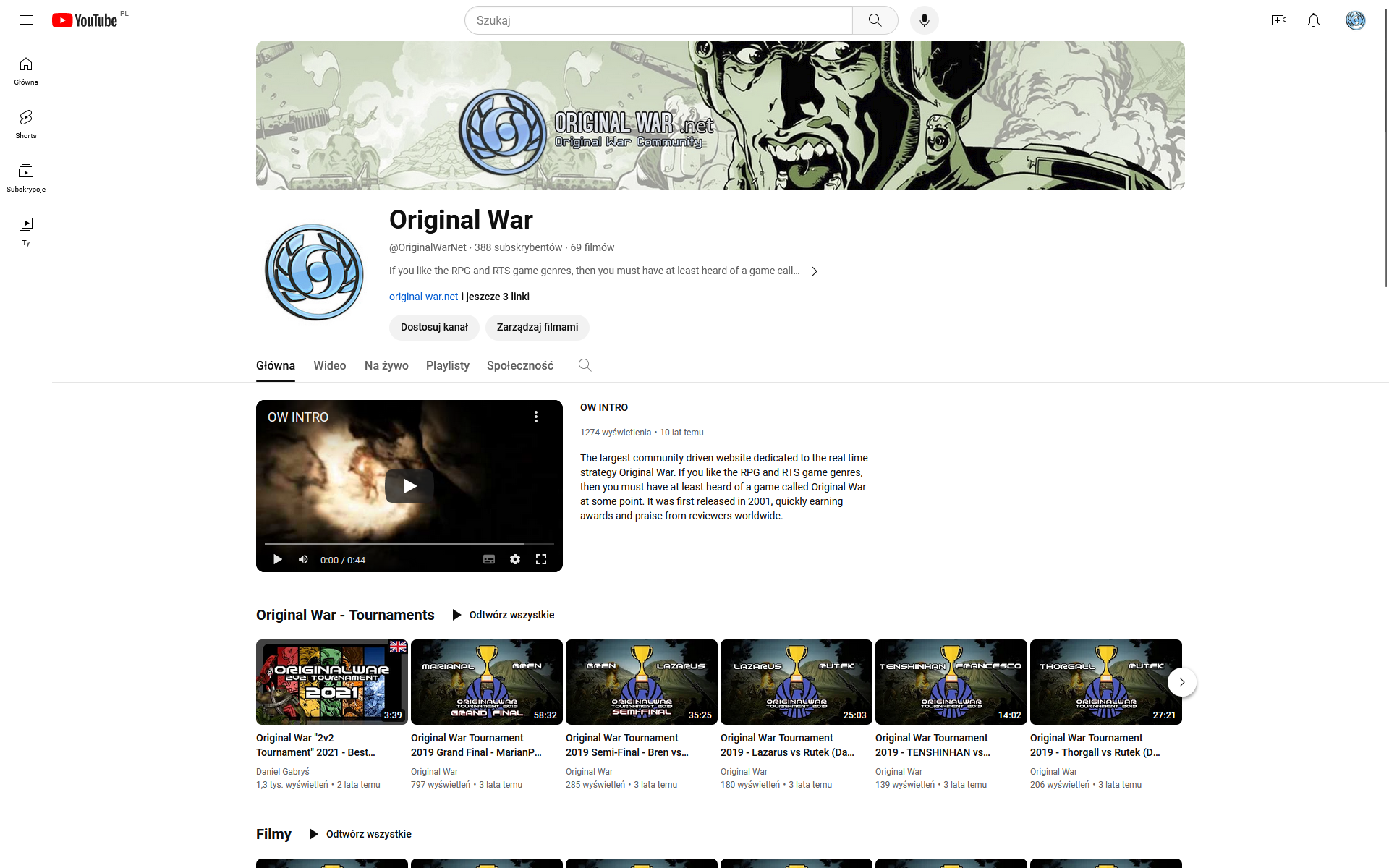Focus the Szukaj search field
Viewport: 1389px width, 868px height.
[x=658, y=20]
